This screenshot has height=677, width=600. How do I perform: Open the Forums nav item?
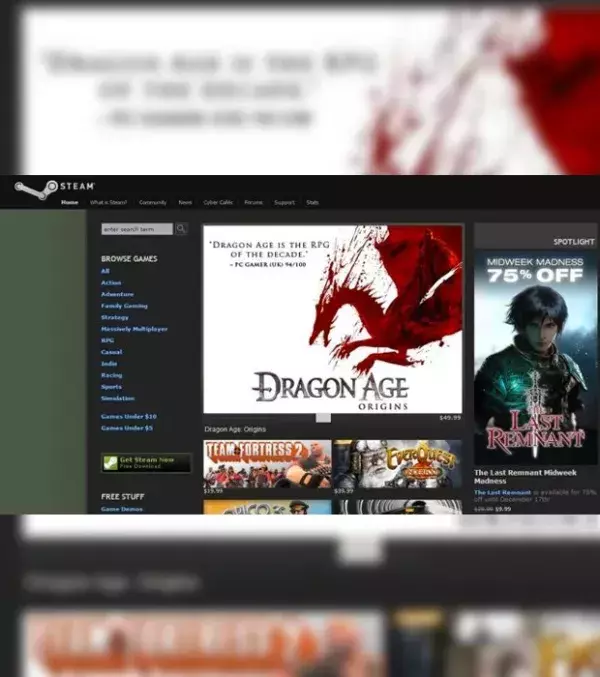tap(253, 202)
